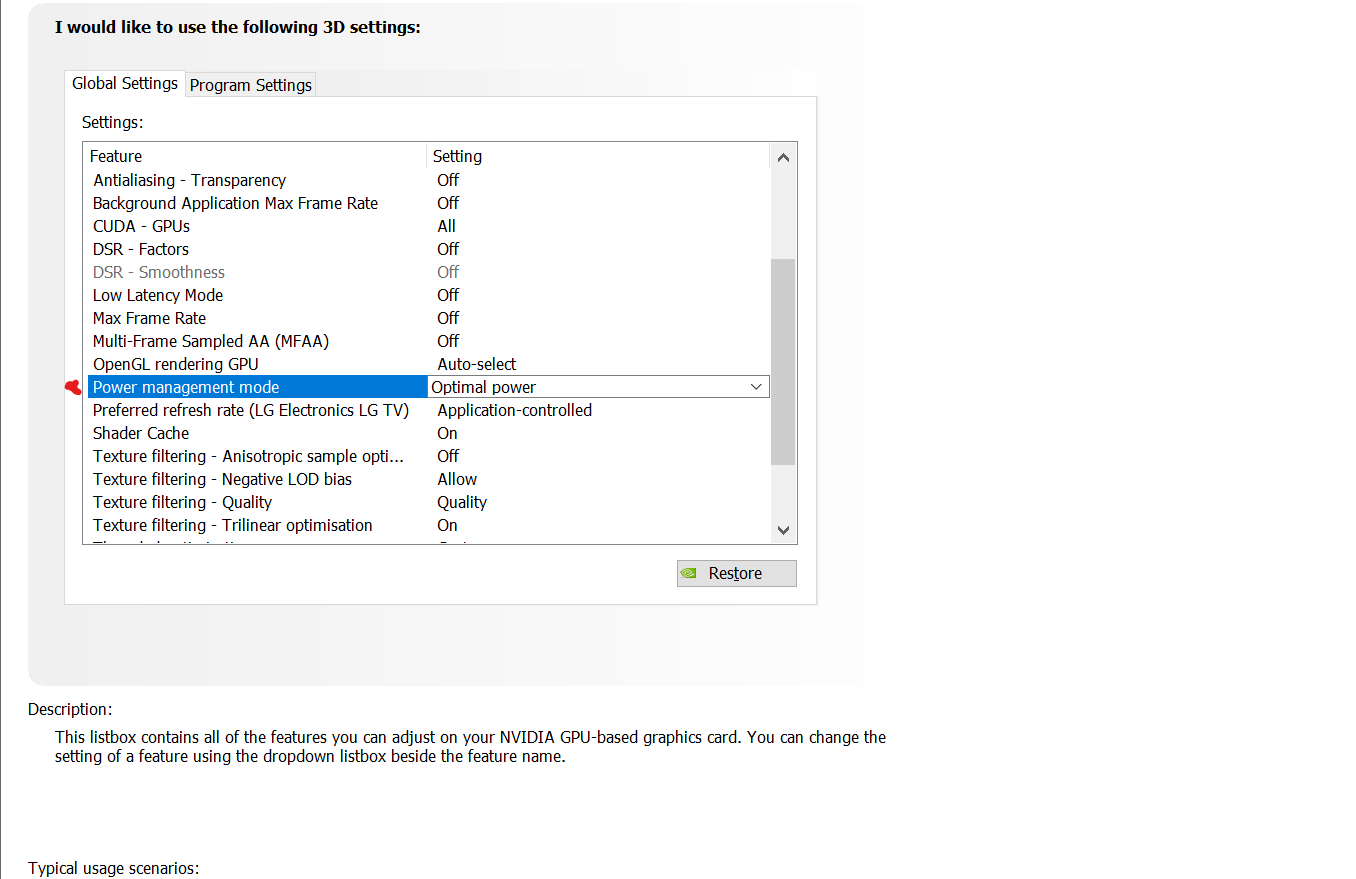
Task: Select the Shader Cache setting
Action: pos(140,433)
